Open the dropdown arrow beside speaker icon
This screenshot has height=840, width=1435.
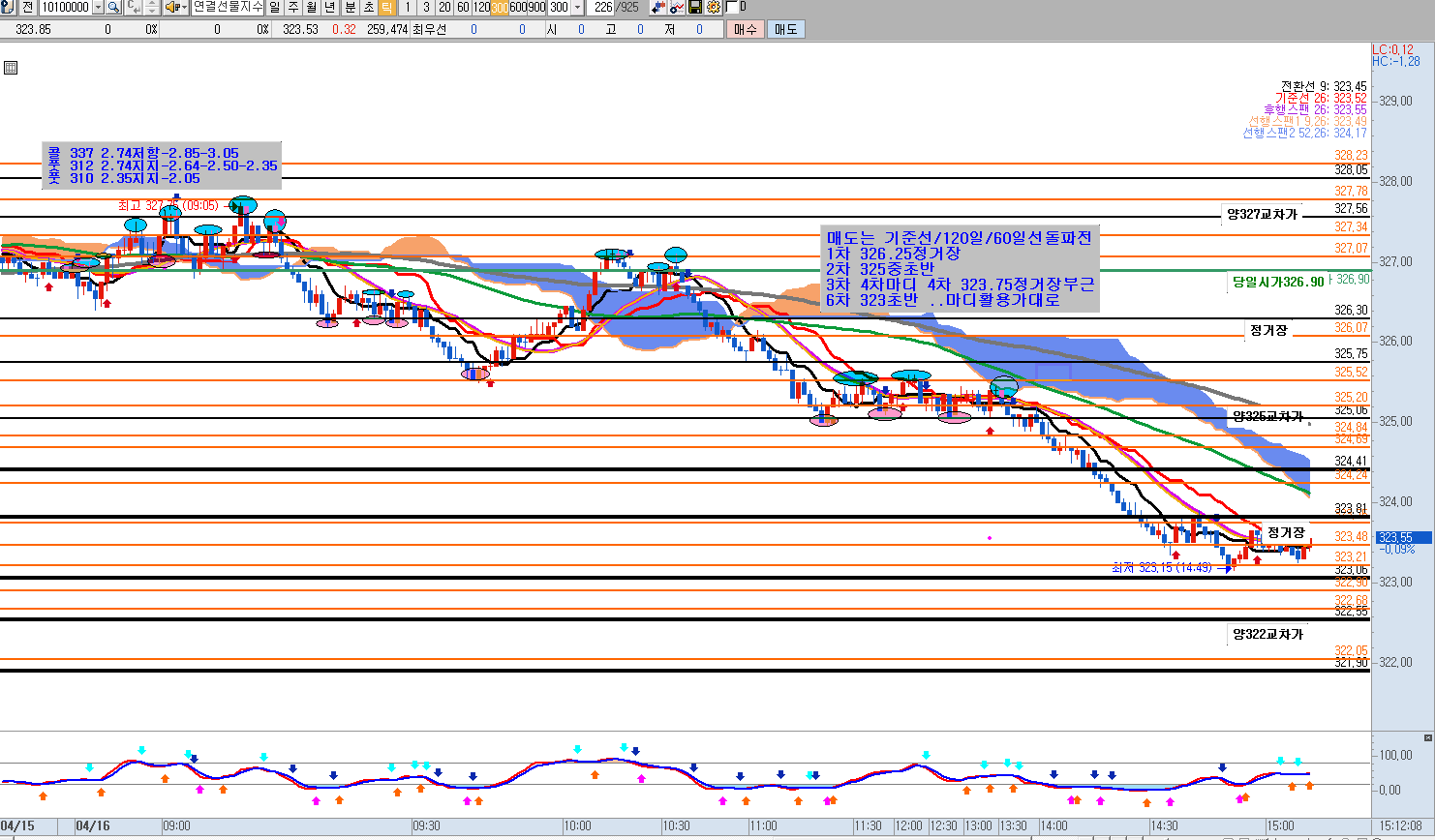[x=184, y=8]
